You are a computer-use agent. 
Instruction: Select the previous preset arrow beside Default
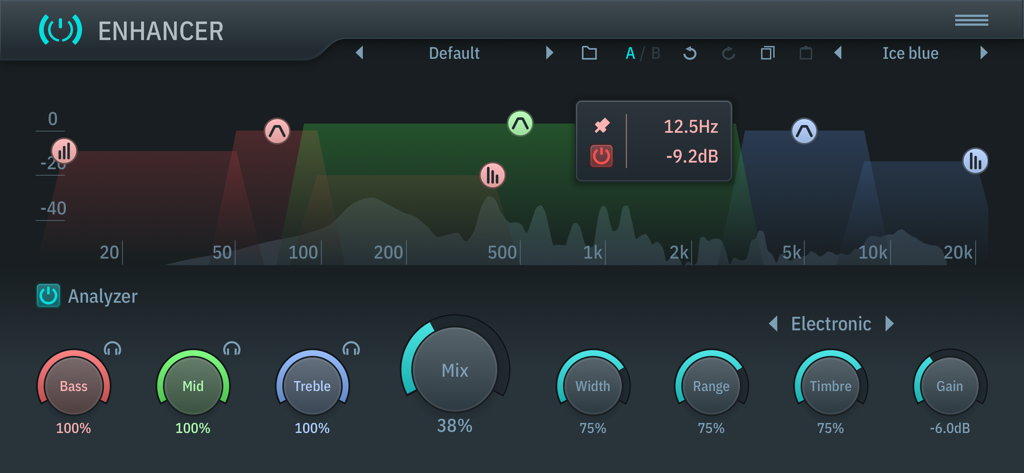tap(359, 53)
